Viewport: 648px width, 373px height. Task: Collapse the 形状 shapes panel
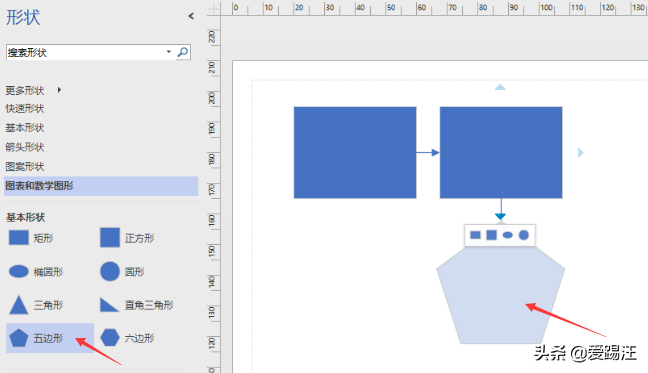191,16
